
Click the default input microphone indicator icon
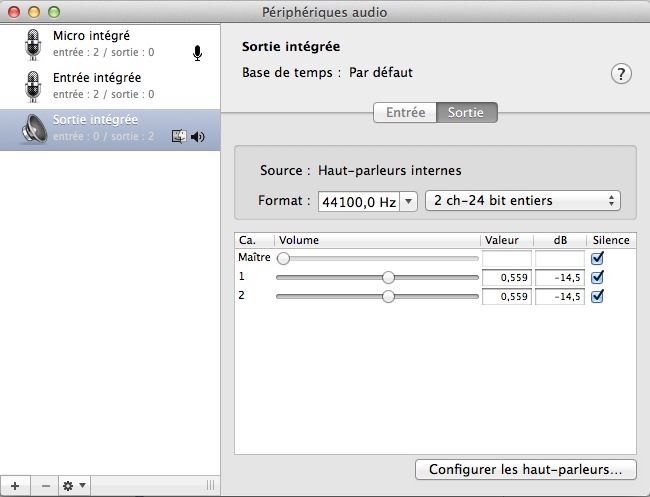(x=197, y=53)
